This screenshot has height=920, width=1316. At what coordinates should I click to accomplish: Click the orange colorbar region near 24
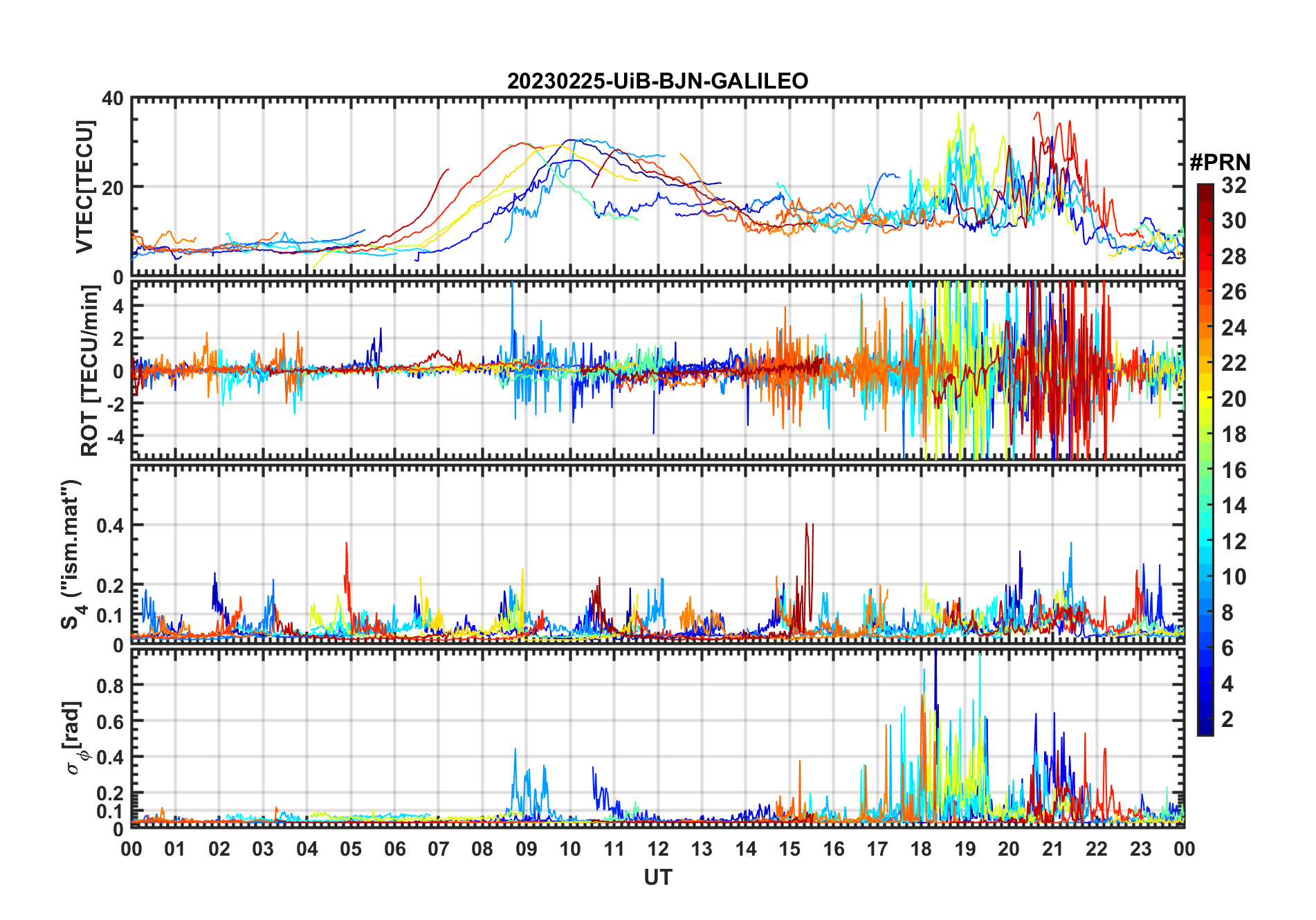[1205, 327]
